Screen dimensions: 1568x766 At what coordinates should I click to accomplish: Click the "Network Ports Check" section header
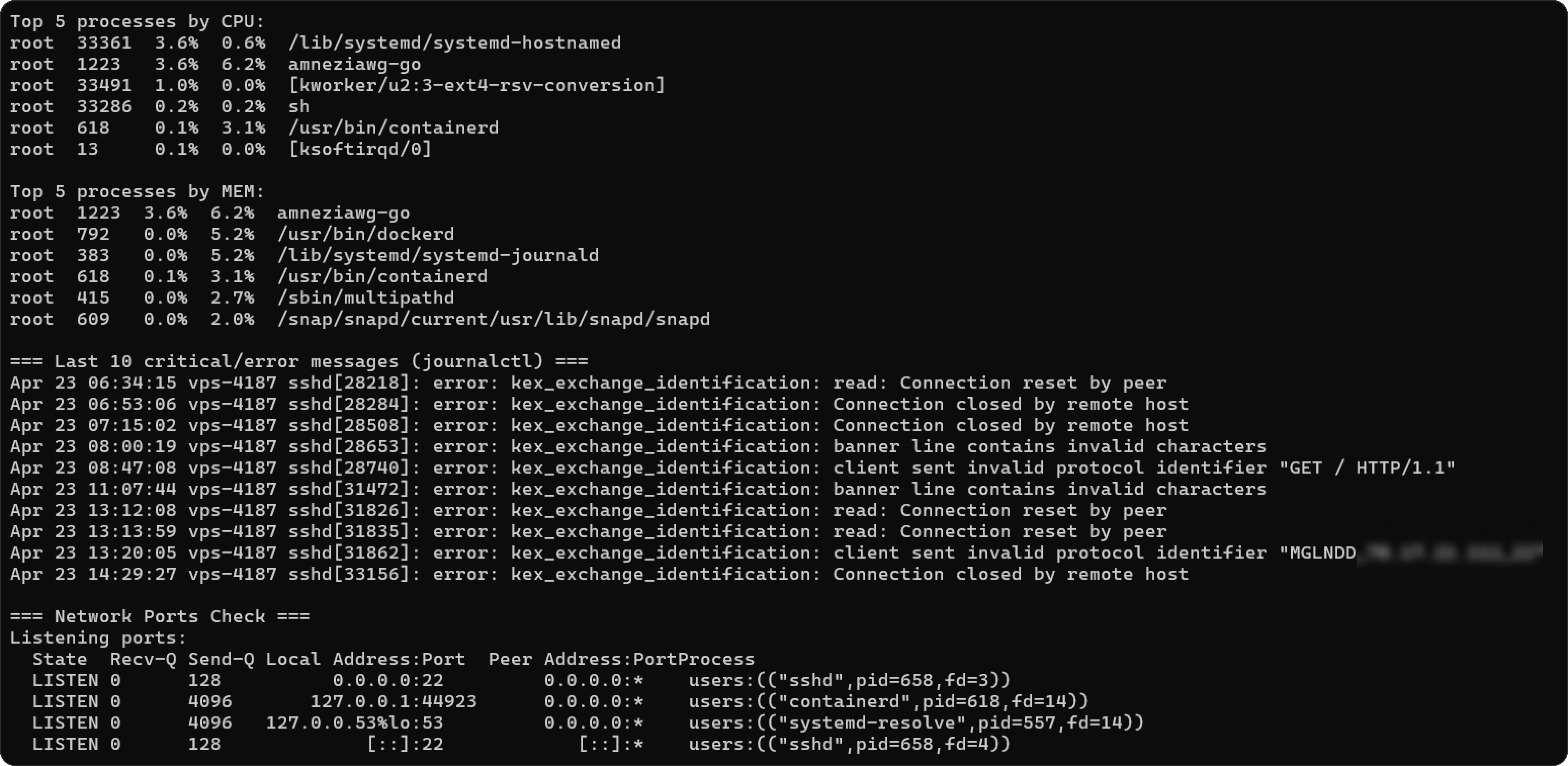(159, 617)
